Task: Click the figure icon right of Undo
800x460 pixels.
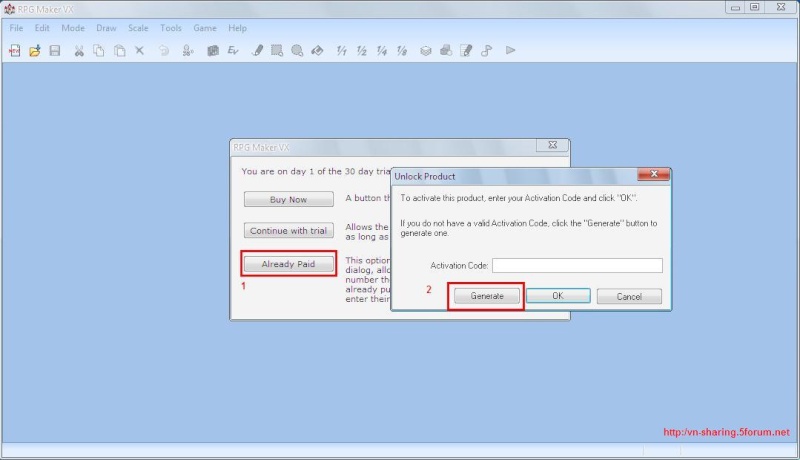Action: pos(188,50)
